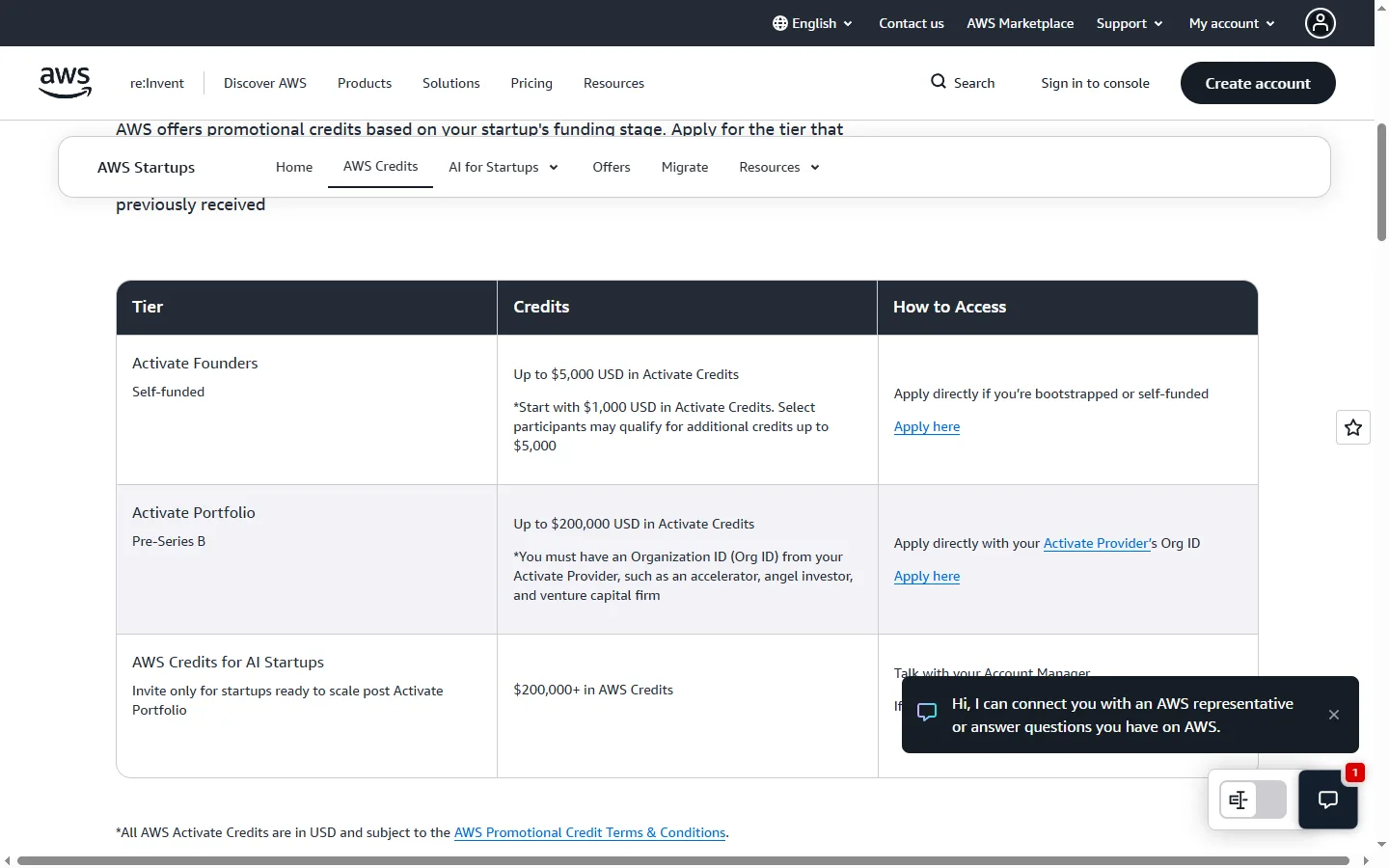Viewport: 1389px width, 868px height.
Task: Click the globe language icon
Action: [x=780, y=23]
